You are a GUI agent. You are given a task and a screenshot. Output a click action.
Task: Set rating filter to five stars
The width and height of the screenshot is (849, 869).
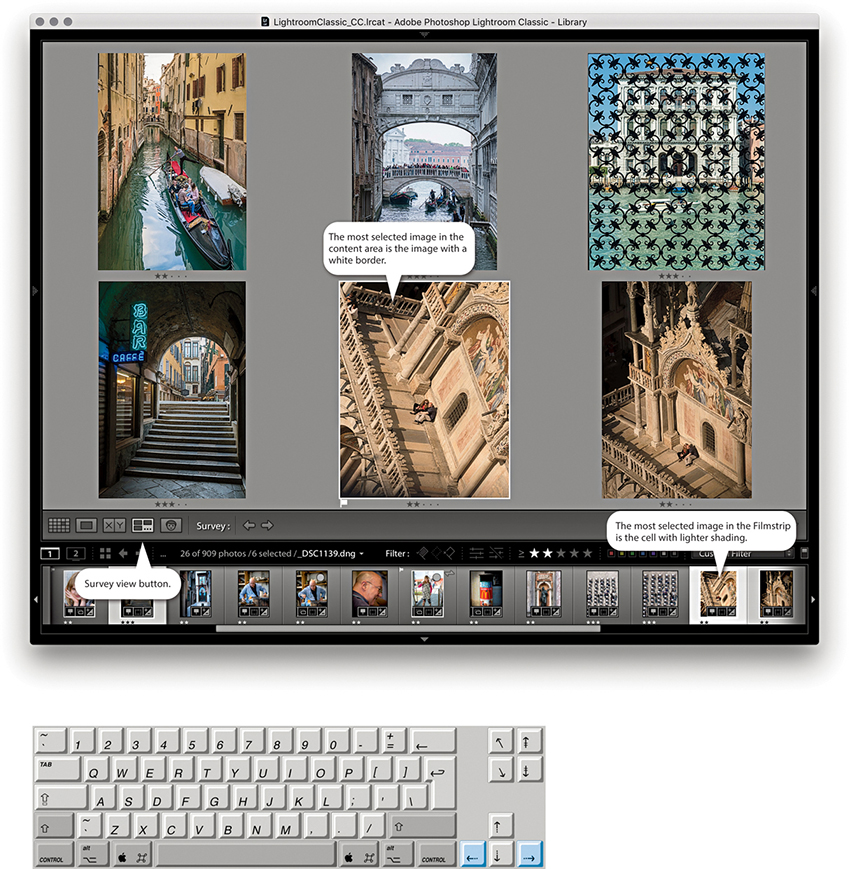pyautogui.click(x=587, y=553)
